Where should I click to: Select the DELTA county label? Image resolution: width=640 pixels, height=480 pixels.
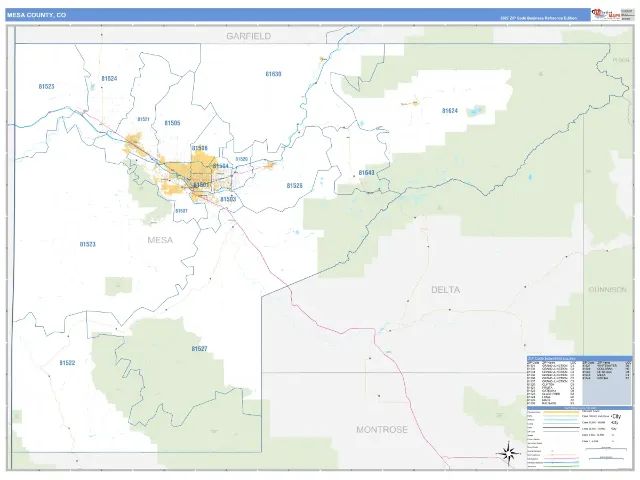(x=445, y=290)
